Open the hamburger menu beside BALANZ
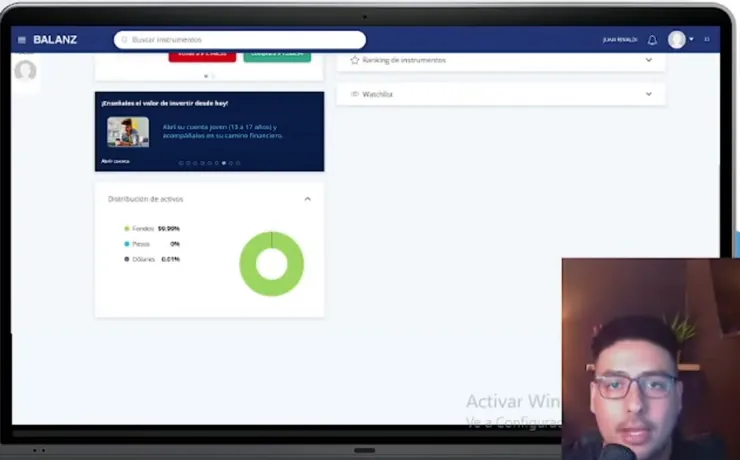This screenshot has height=460, width=740. [22, 40]
